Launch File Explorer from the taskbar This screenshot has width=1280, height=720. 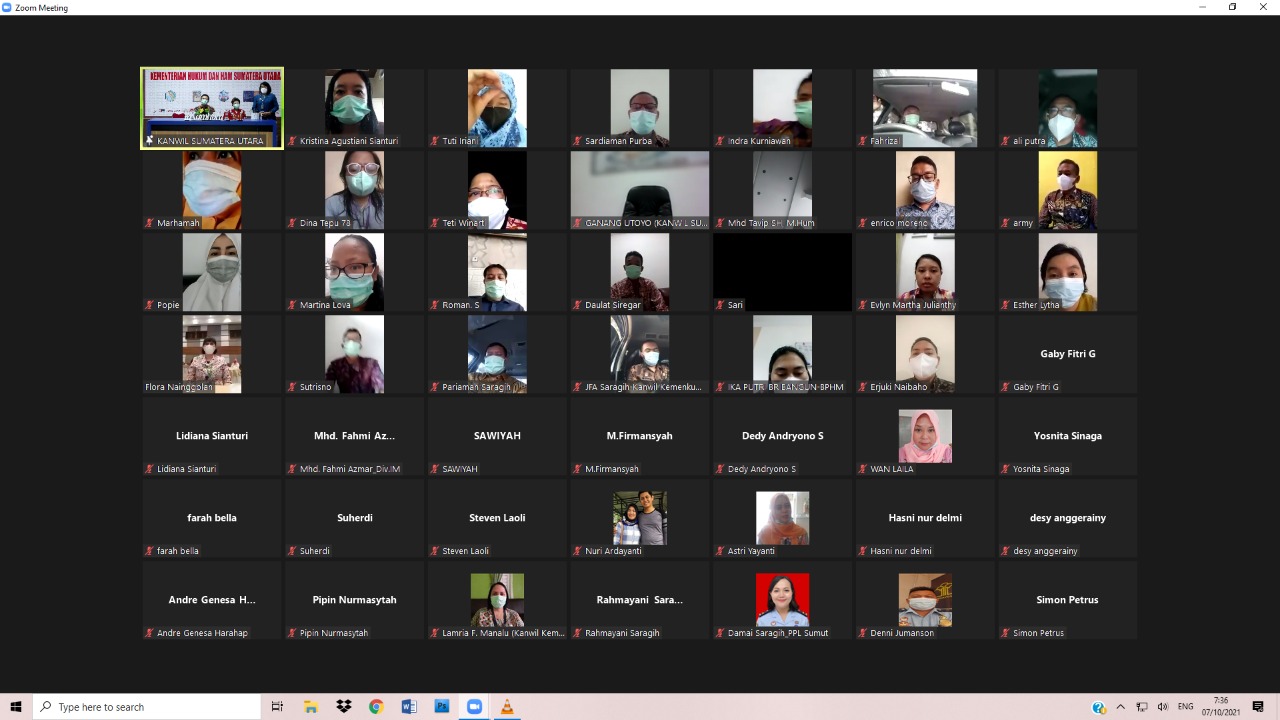click(x=311, y=707)
